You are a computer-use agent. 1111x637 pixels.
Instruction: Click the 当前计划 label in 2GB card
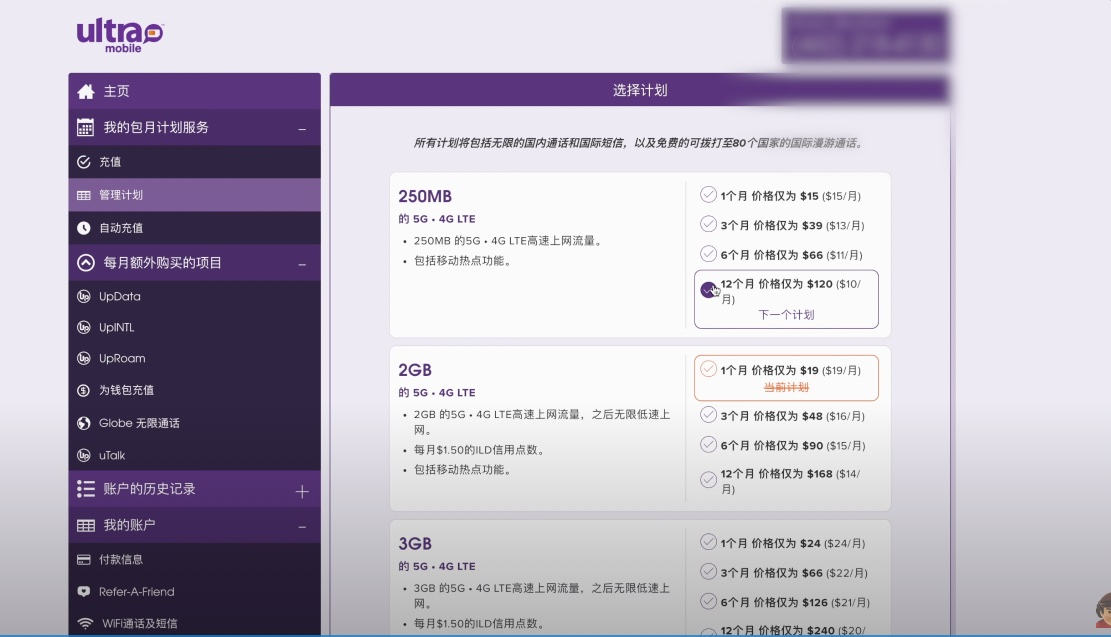[786, 387]
